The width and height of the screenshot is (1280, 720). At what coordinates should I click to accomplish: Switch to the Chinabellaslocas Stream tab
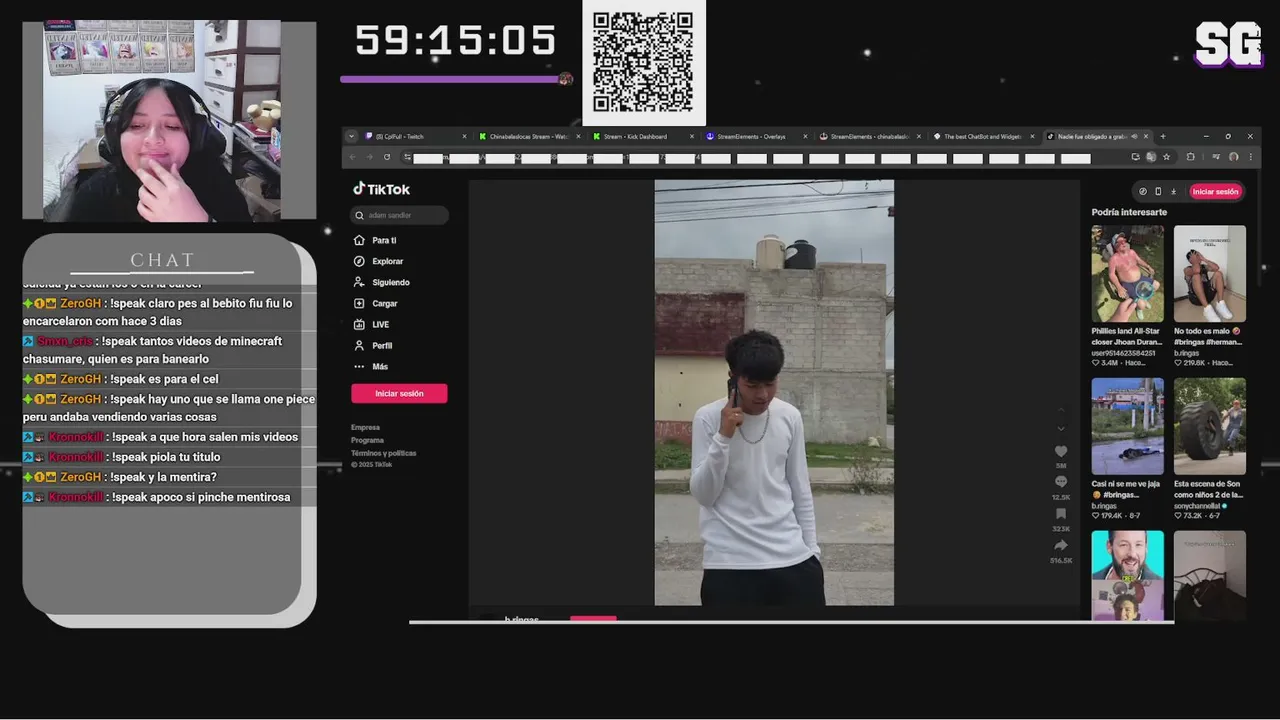click(x=528, y=136)
